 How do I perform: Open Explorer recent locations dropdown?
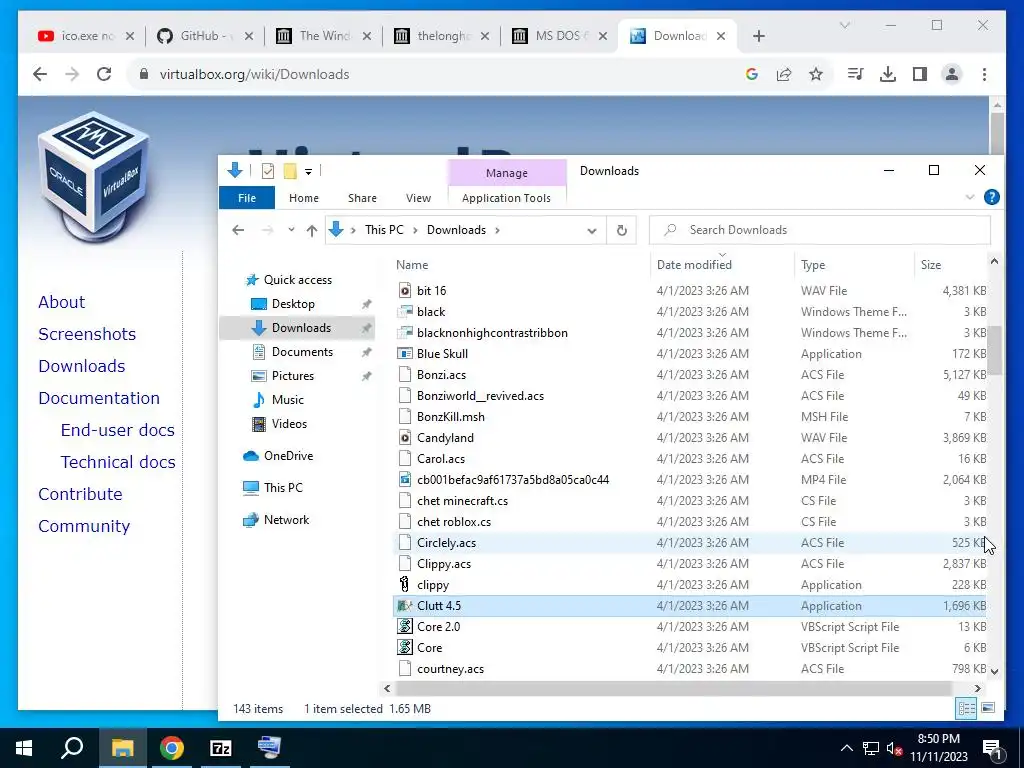(x=291, y=230)
